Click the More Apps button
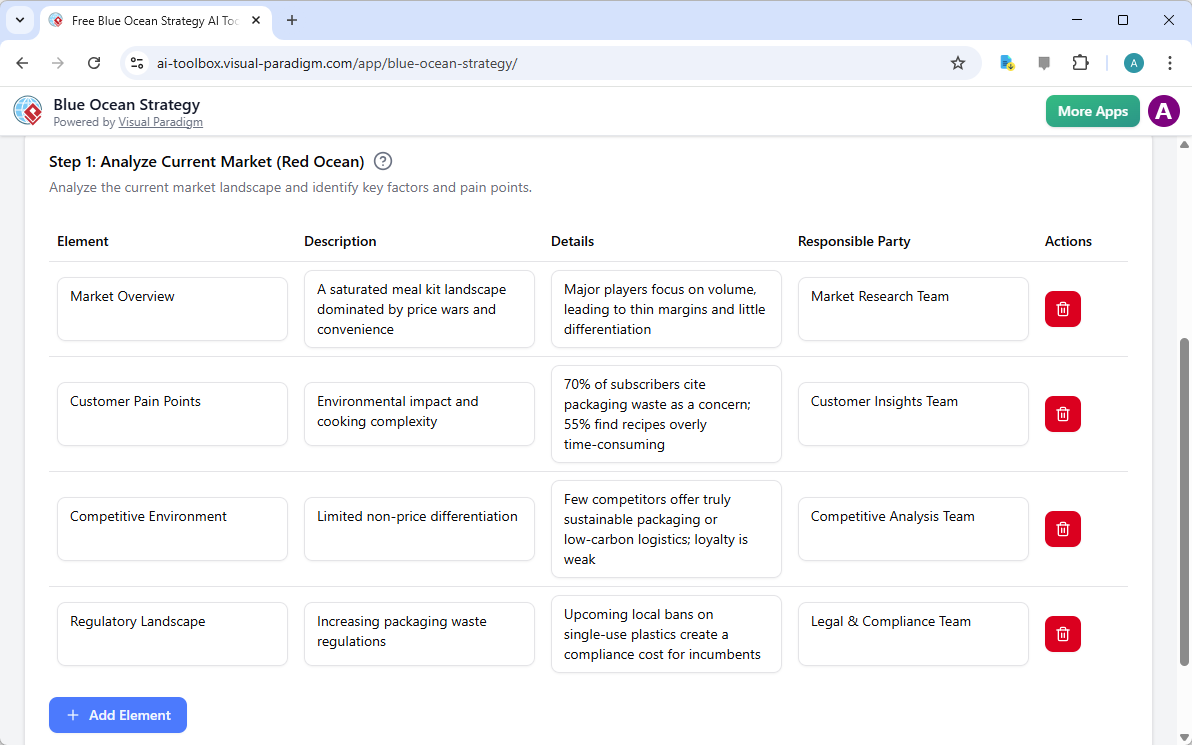Image resolution: width=1192 pixels, height=745 pixels. point(1092,111)
